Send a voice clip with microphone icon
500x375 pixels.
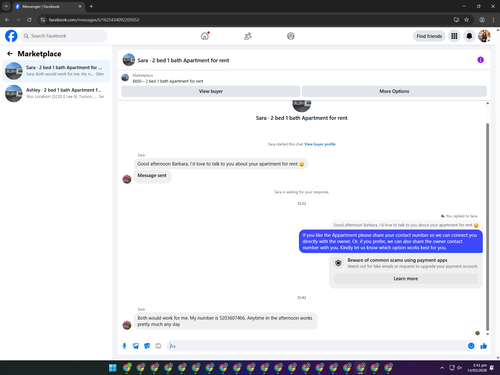point(124,346)
